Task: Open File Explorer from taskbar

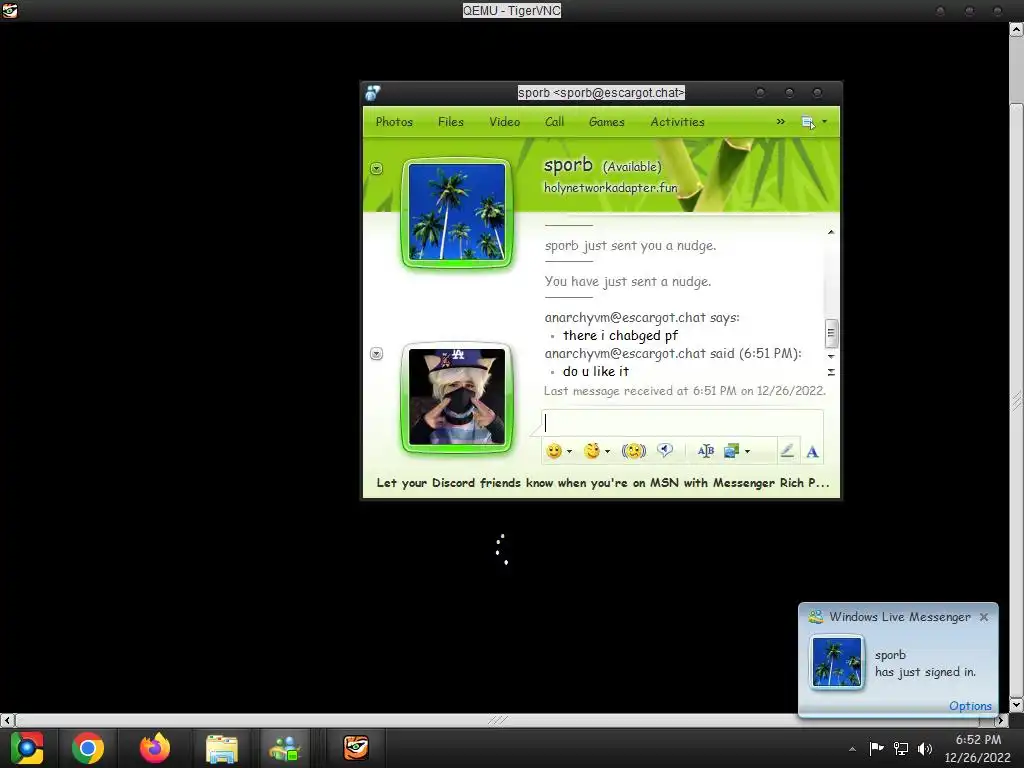Action: click(x=222, y=748)
